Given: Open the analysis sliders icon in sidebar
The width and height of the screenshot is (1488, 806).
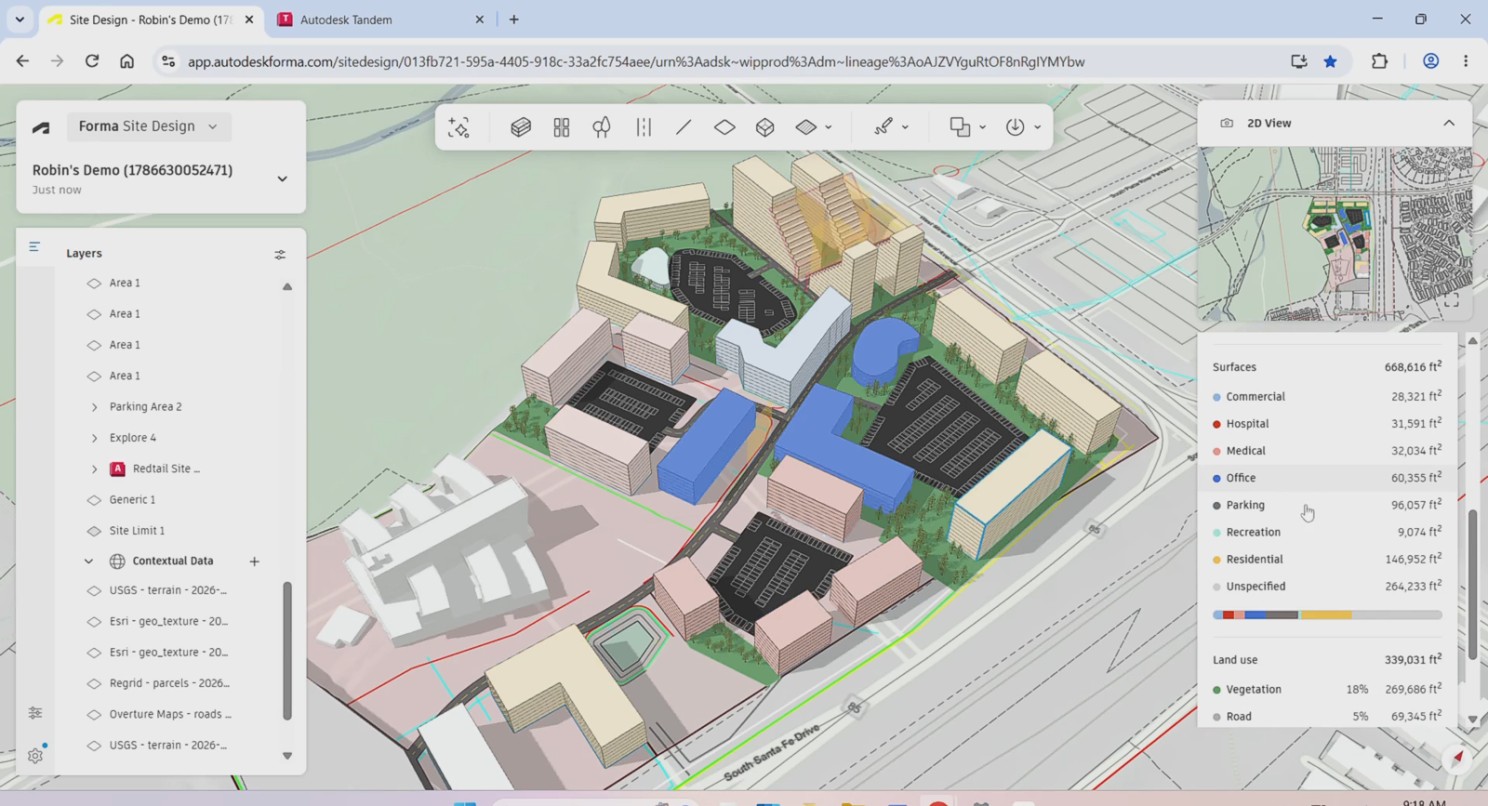Looking at the screenshot, I should (x=35, y=713).
